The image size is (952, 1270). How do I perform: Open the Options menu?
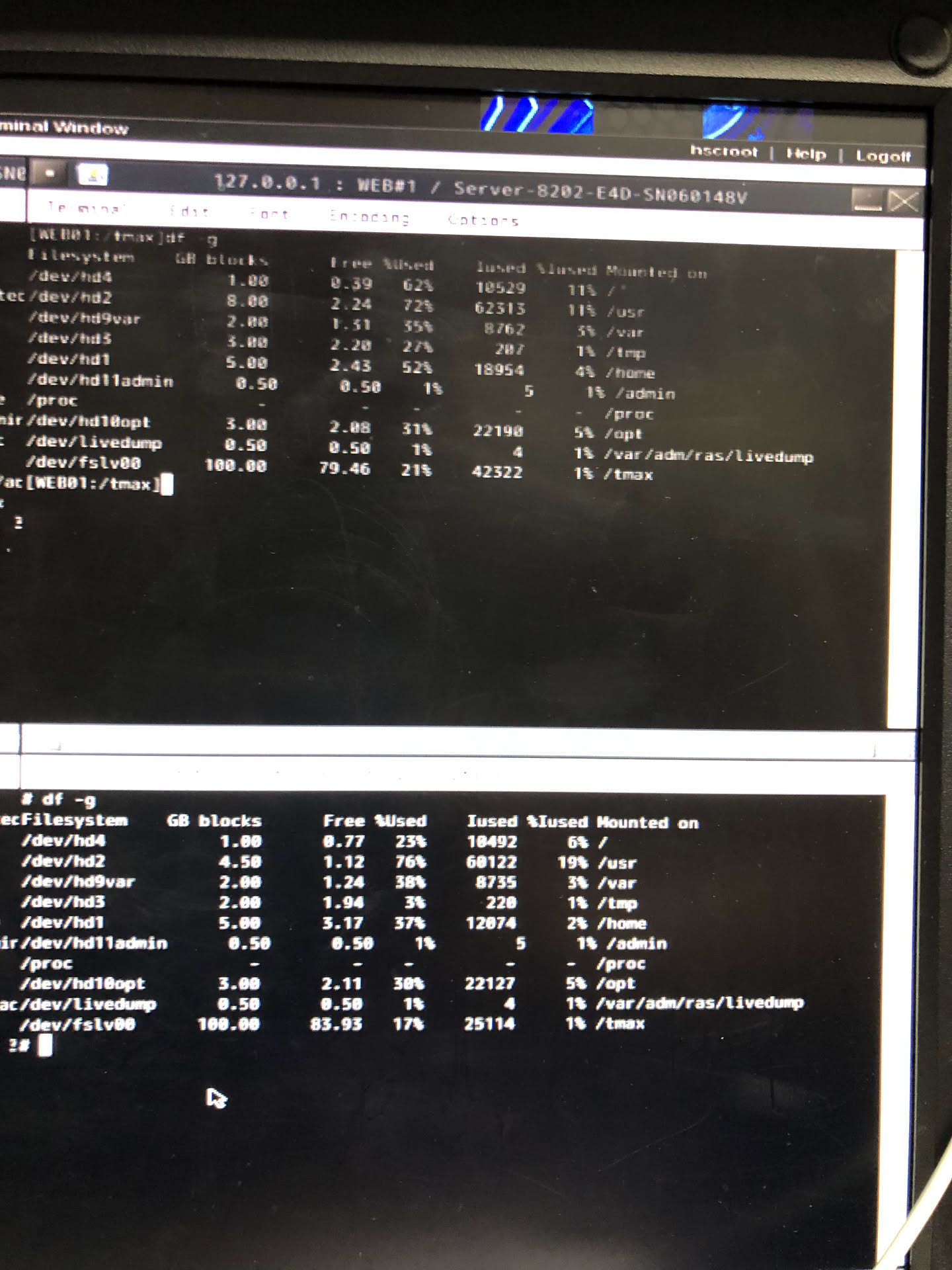[x=483, y=221]
